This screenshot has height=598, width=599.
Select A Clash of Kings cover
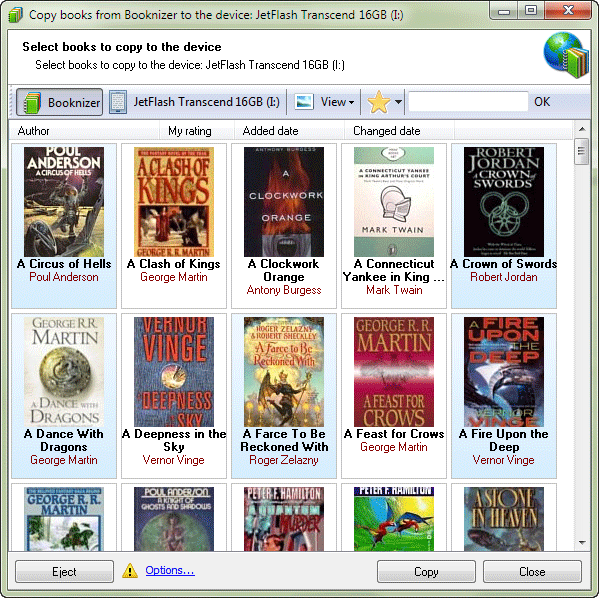click(x=174, y=202)
